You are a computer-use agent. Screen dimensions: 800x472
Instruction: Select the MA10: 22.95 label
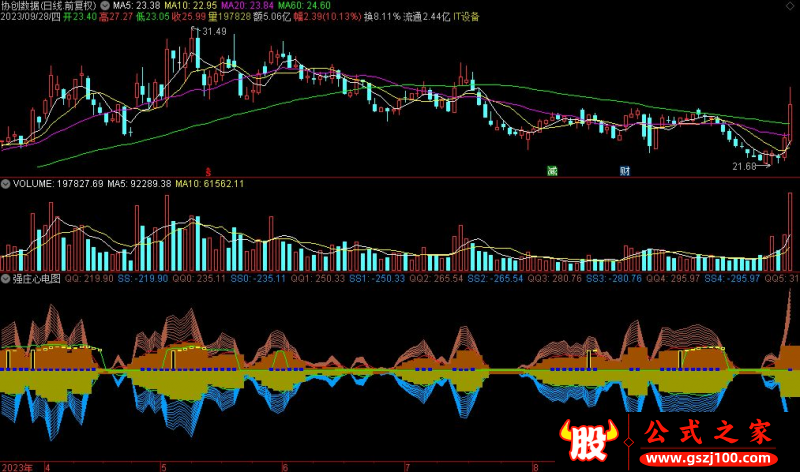coord(190,6)
